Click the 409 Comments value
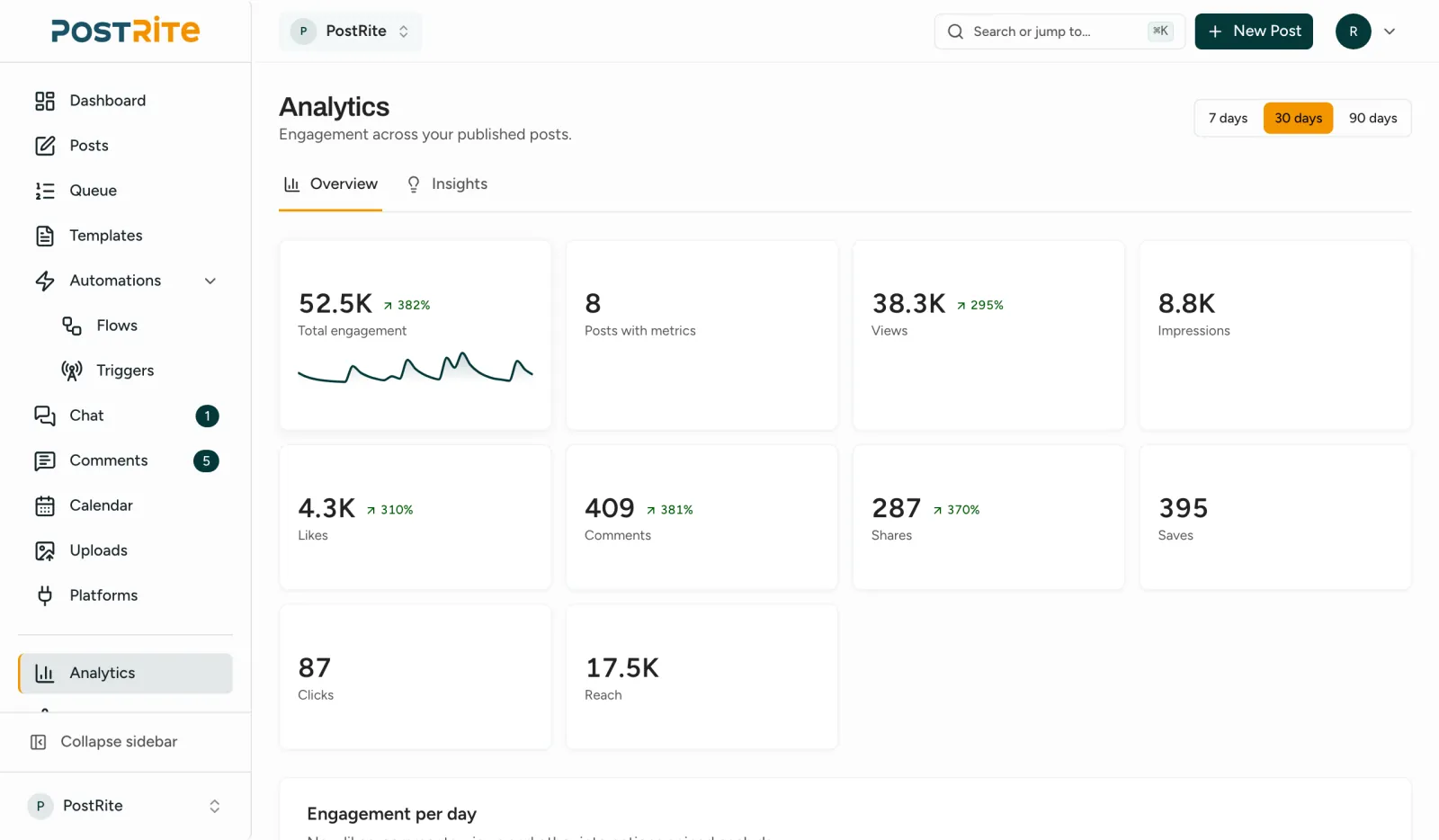The height and width of the screenshot is (840, 1439). (x=610, y=508)
